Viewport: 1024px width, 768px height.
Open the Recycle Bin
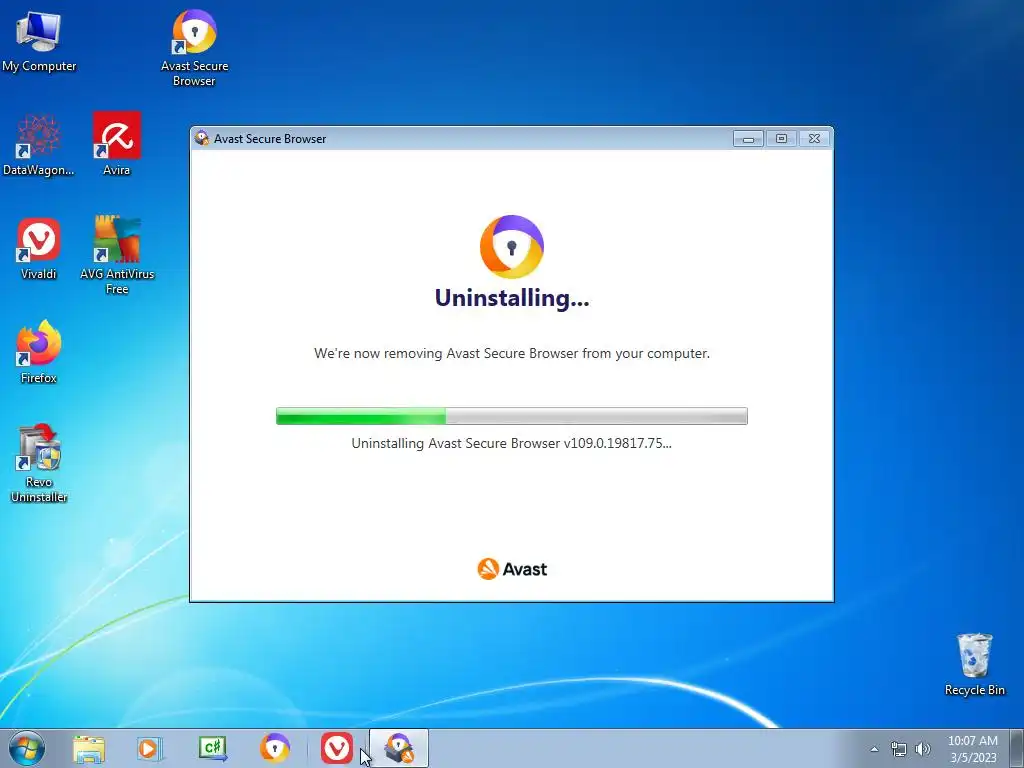(975, 664)
